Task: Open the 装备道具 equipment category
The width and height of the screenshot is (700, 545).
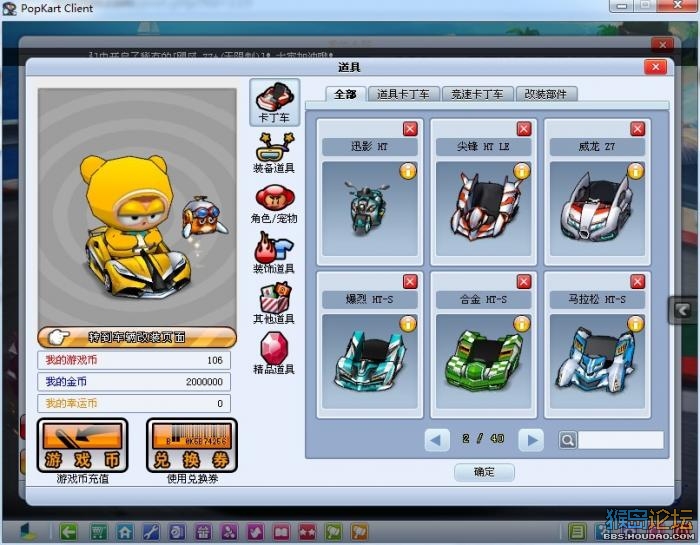Action: [274, 153]
